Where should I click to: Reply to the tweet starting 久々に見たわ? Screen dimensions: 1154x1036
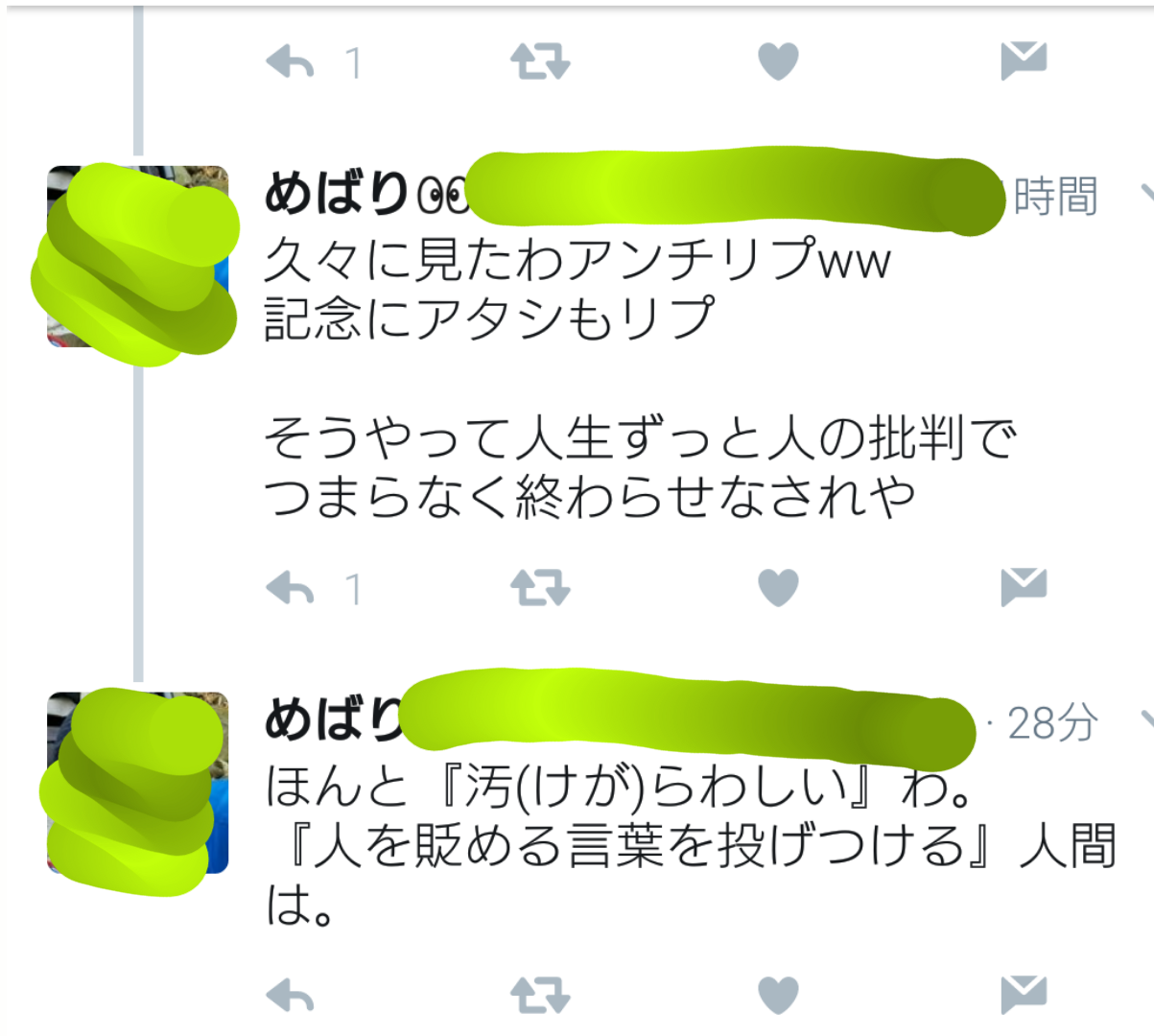click(290, 588)
